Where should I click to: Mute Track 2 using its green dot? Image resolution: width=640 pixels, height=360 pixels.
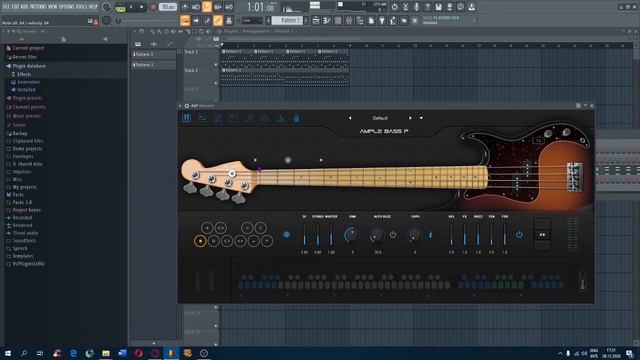(216, 83)
